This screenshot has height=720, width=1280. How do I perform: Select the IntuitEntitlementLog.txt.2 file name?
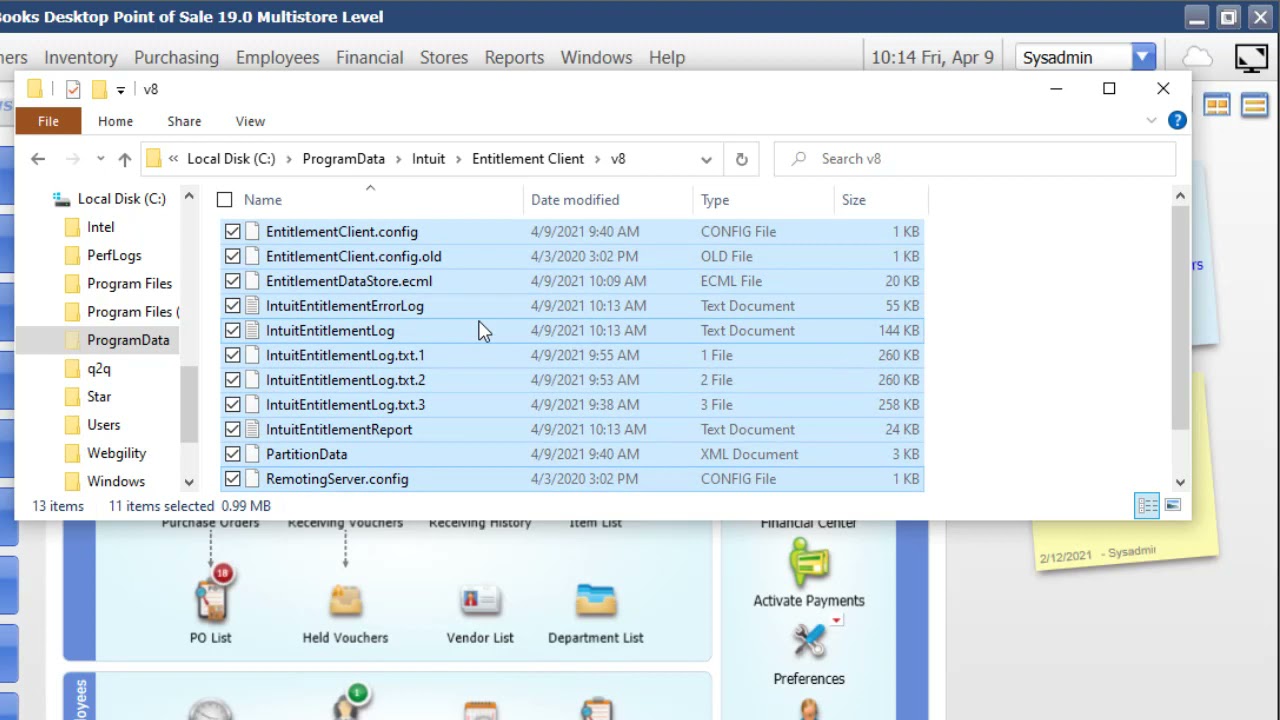(345, 380)
